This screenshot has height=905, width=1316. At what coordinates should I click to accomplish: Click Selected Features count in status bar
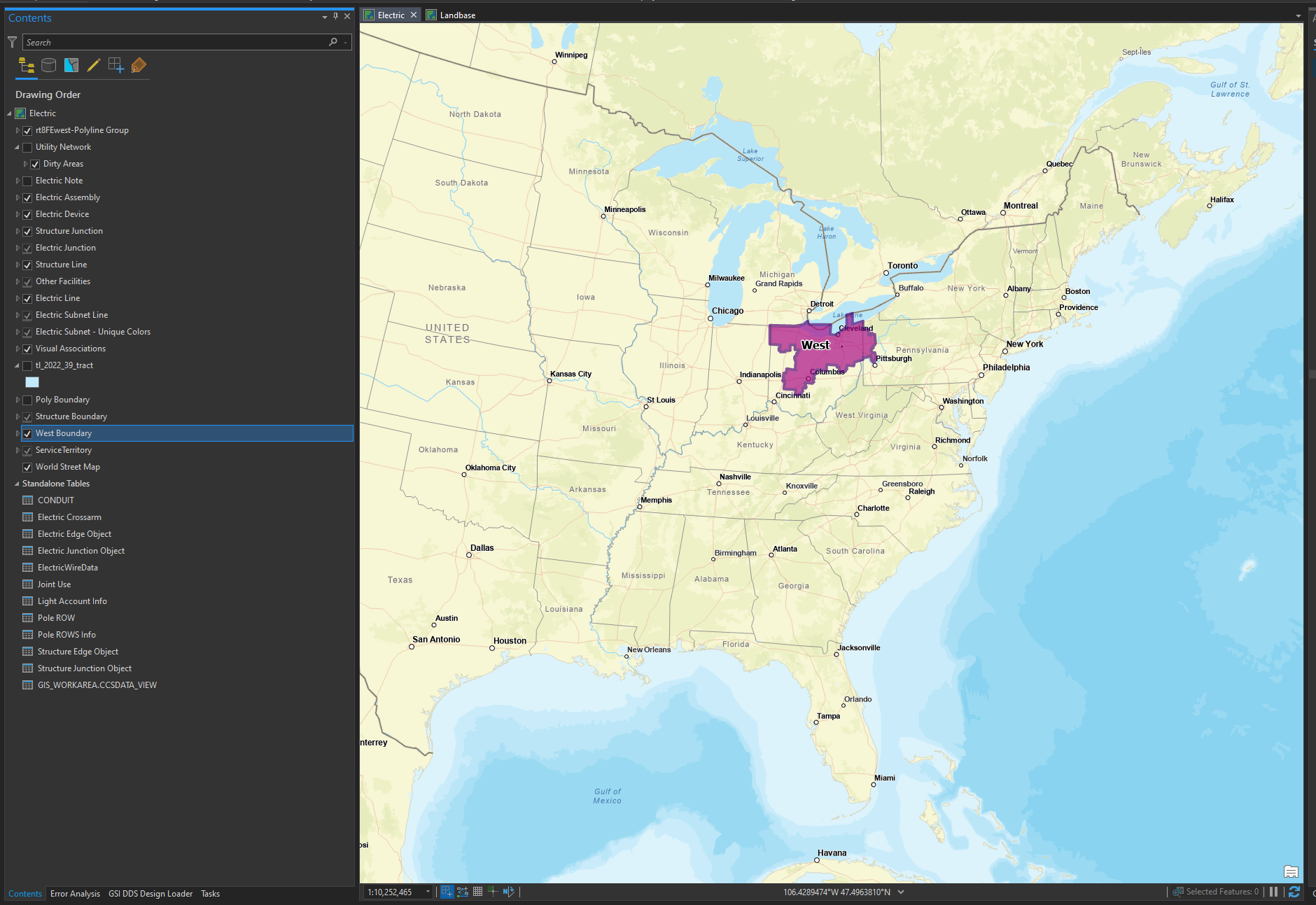(x=1216, y=891)
